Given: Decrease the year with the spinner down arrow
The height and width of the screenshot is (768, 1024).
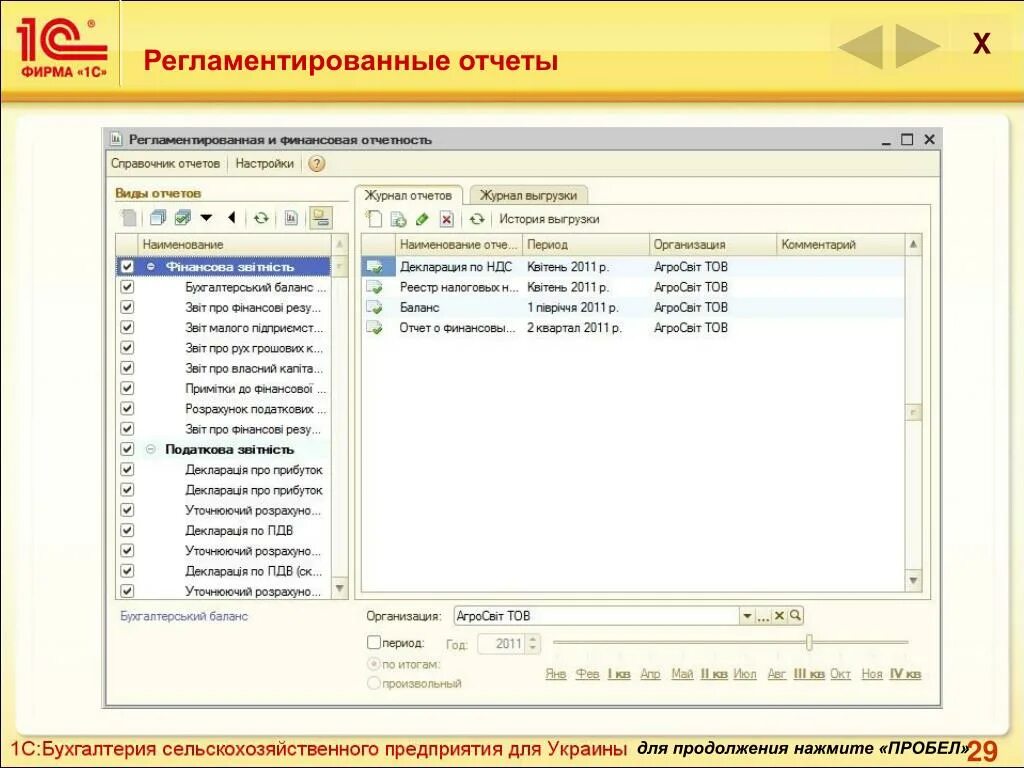Looking at the screenshot, I should (x=533, y=648).
